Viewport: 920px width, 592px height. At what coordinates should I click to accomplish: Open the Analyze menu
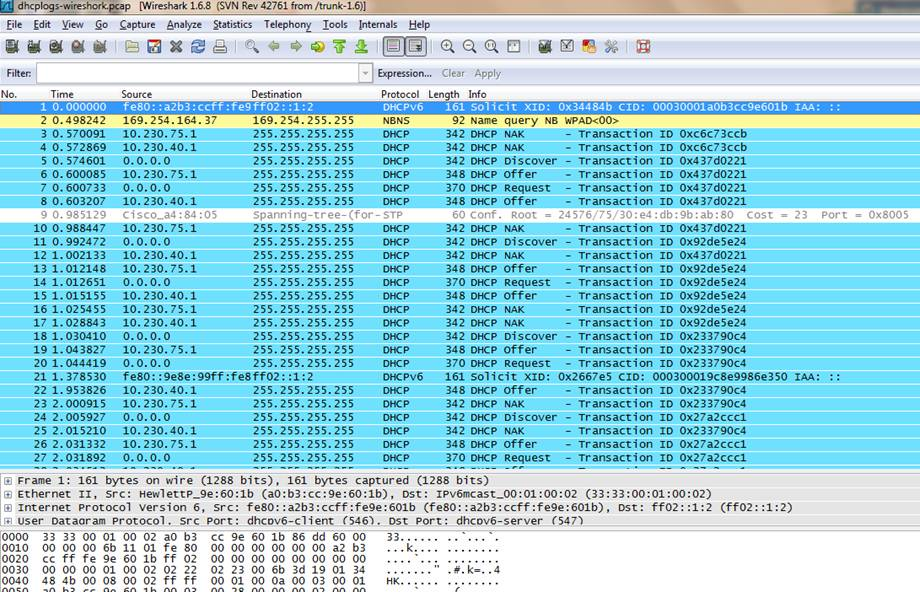point(184,25)
